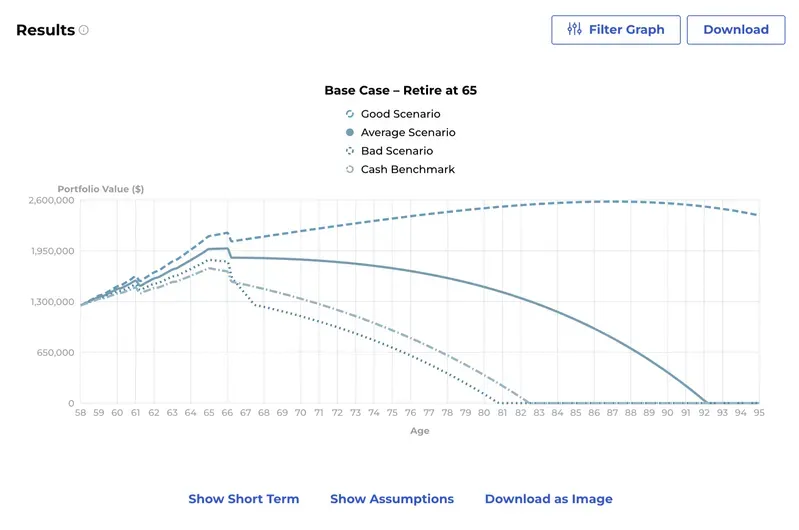799x530 pixels.
Task: Click the Download as Image link
Action: pos(548,498)
